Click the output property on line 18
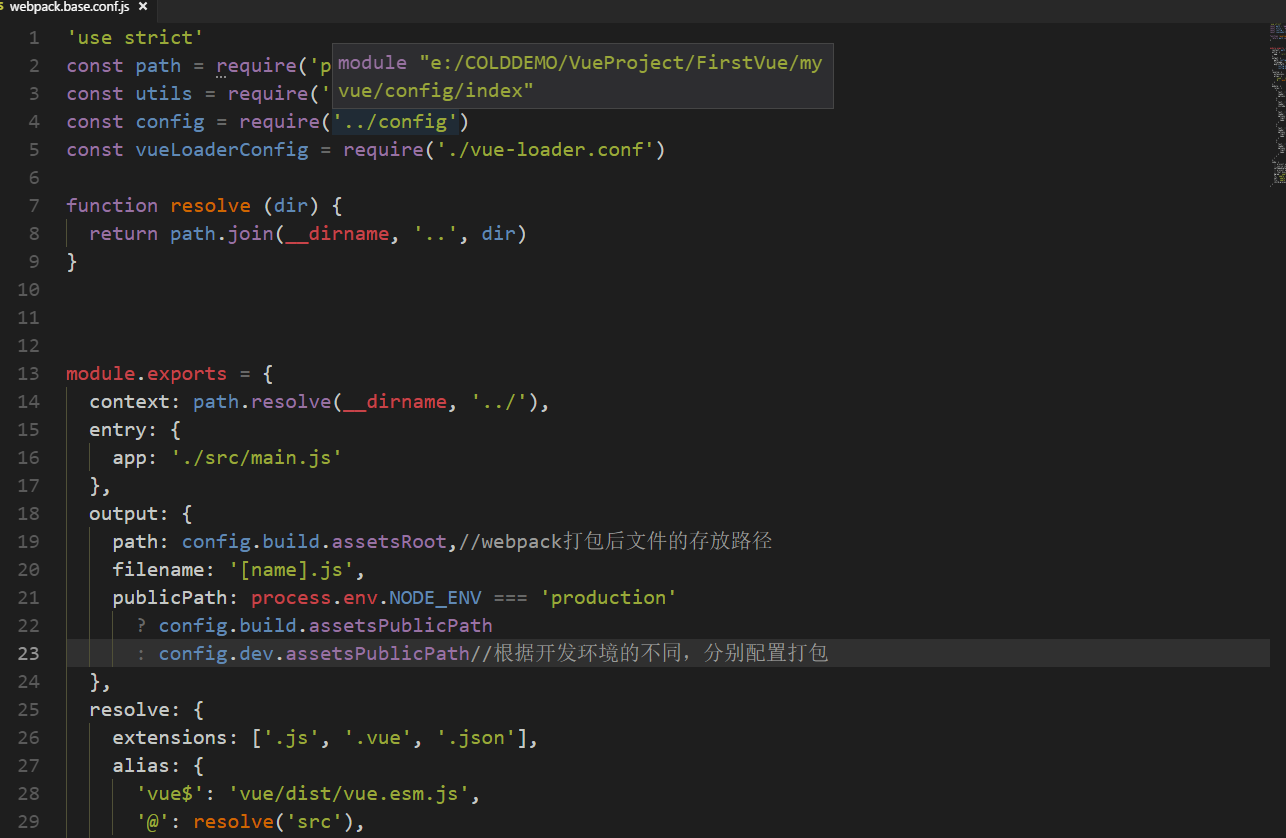This screenshot has height=838, width=1286. [124, 513]
